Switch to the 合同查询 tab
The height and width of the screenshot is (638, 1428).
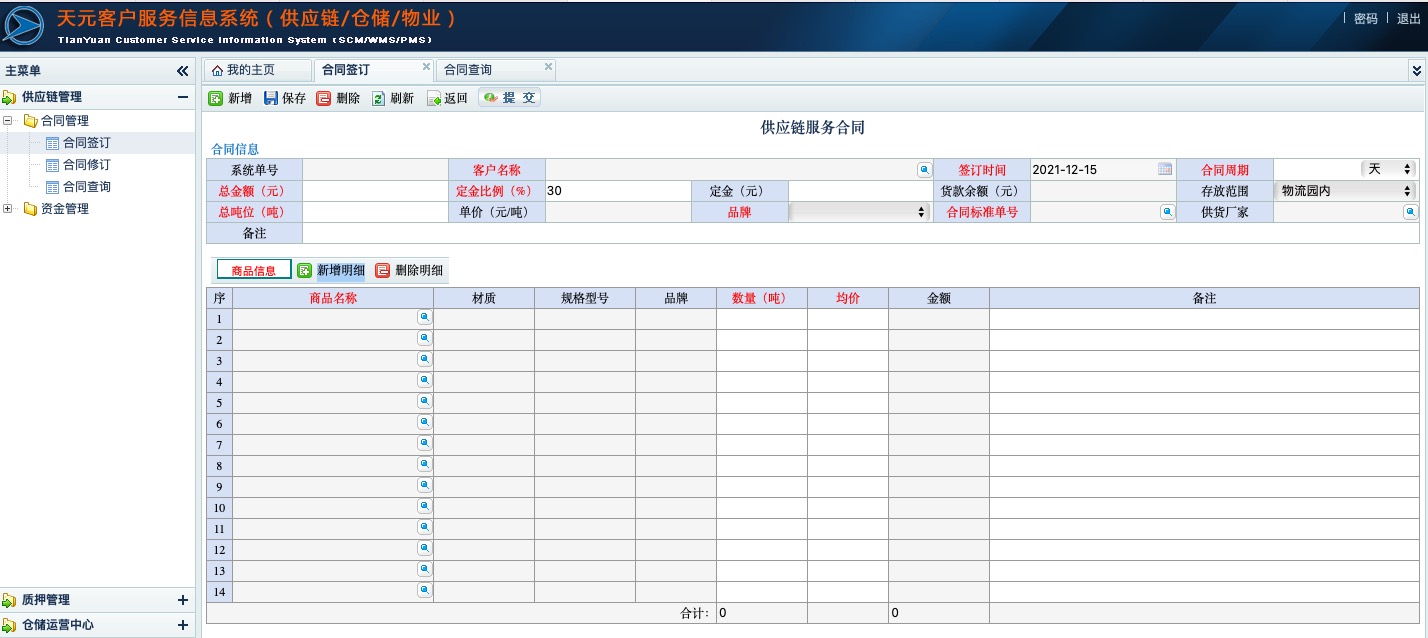(468, 70)
